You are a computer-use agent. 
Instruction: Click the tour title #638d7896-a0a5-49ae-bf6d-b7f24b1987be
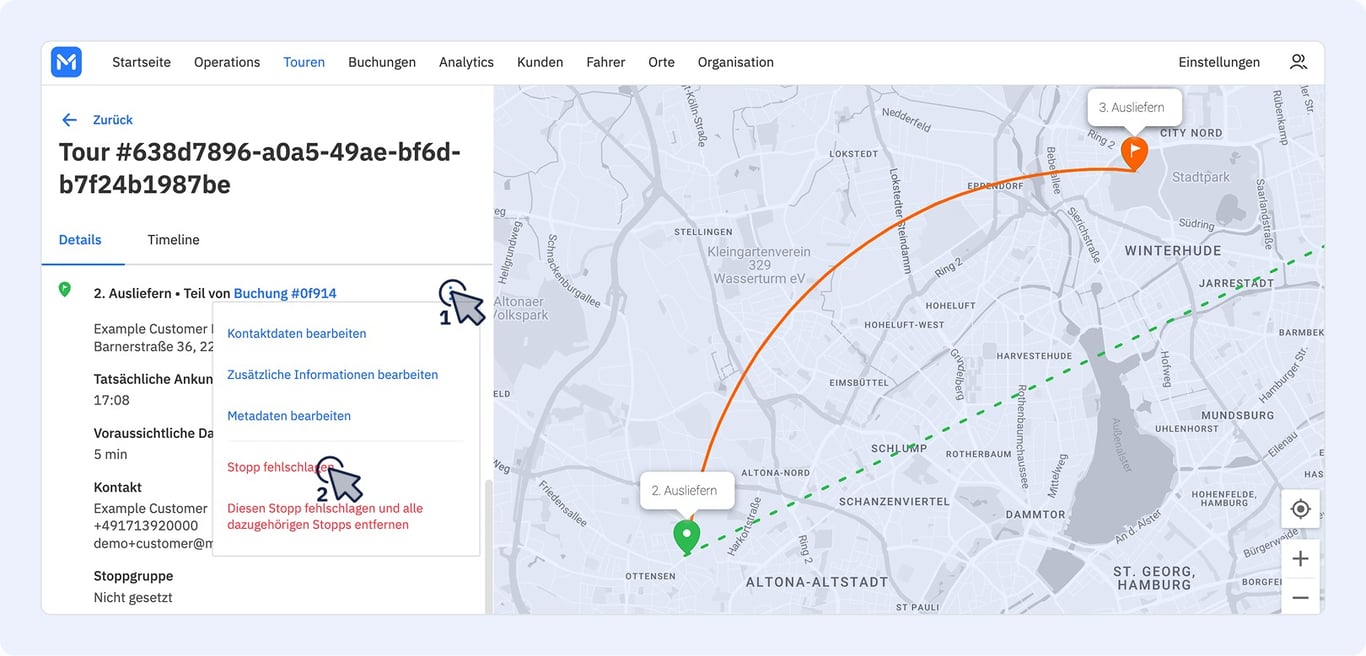pyautogui.click(x=260, y=168)
